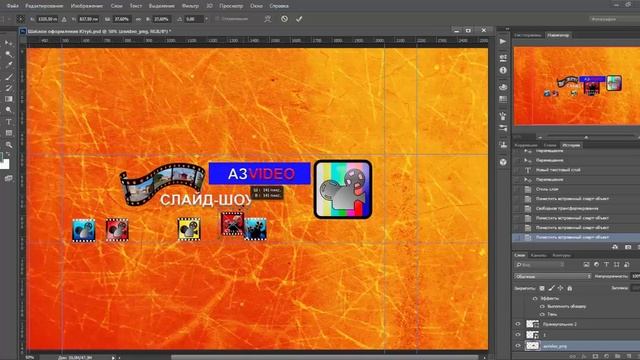Select the Quick Selection tool
The width and height of the screenshot is (640, 360).
8,53
